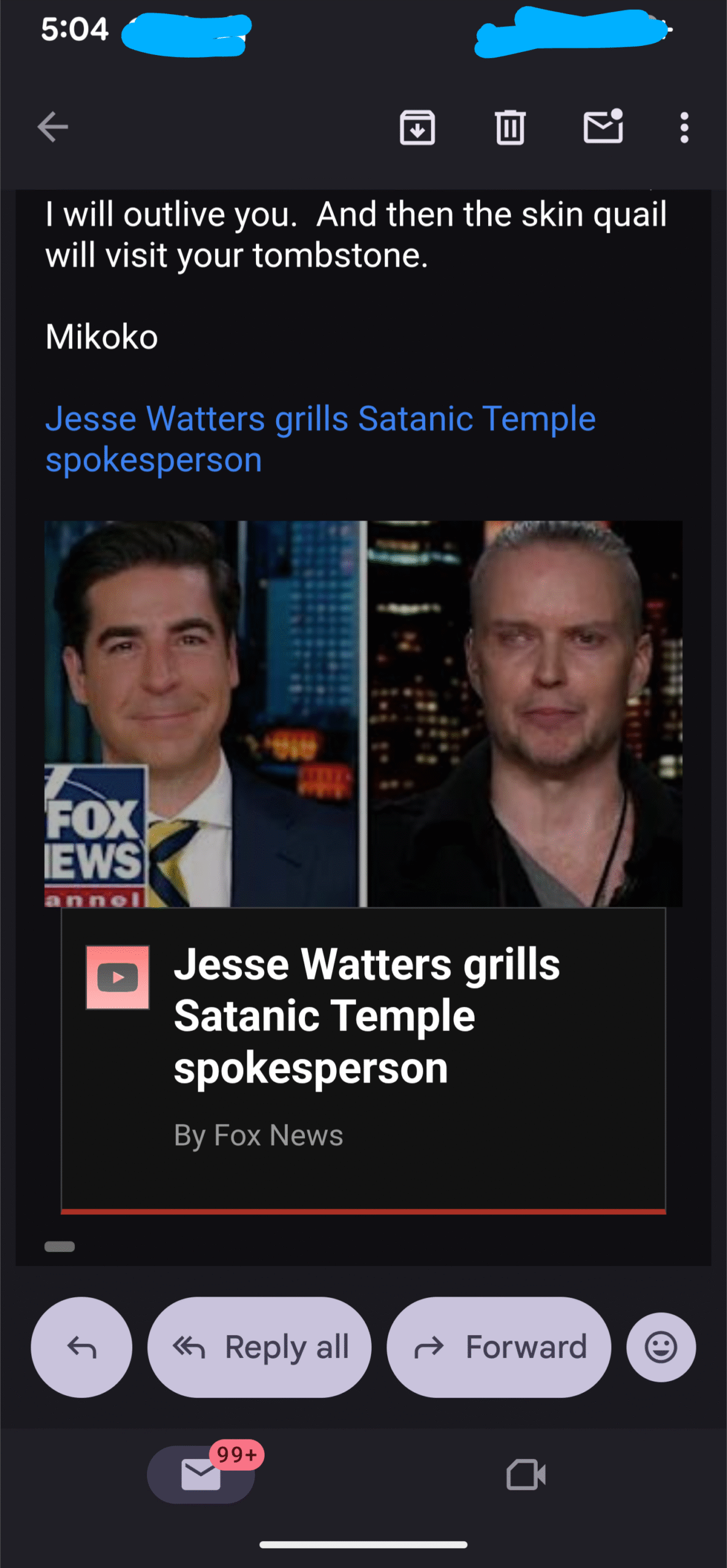This screenshot has width=727, height=1568.
Task: Delete email with trash icon
Action: [x=510, y=127]
